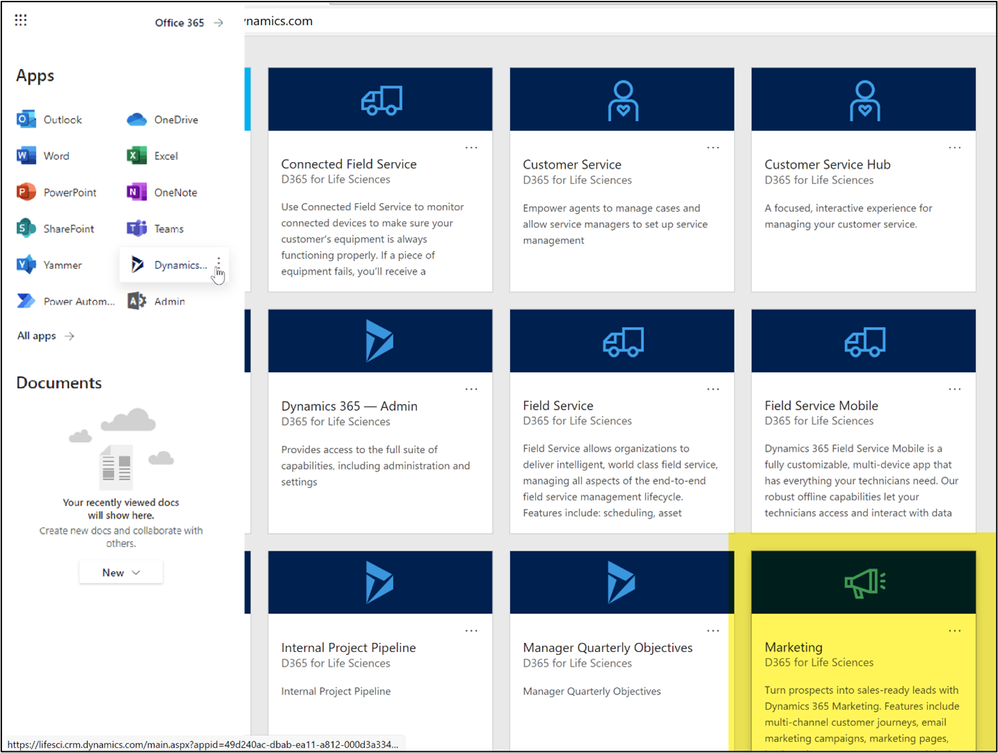The height and width of the screenshot is (753, 998).
Task: Click the Connected Field Service truck icon
Action: click(x=381, y=101)
